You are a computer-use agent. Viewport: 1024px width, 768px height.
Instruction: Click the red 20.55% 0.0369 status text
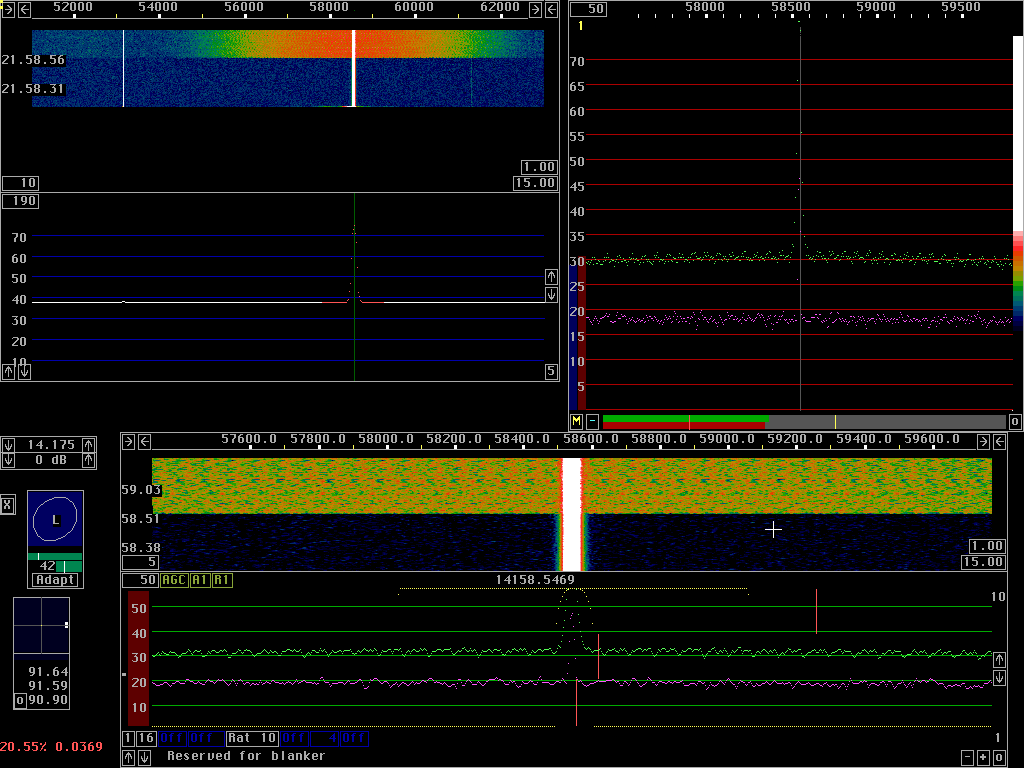pyautogui.click(x=52, y=746)
